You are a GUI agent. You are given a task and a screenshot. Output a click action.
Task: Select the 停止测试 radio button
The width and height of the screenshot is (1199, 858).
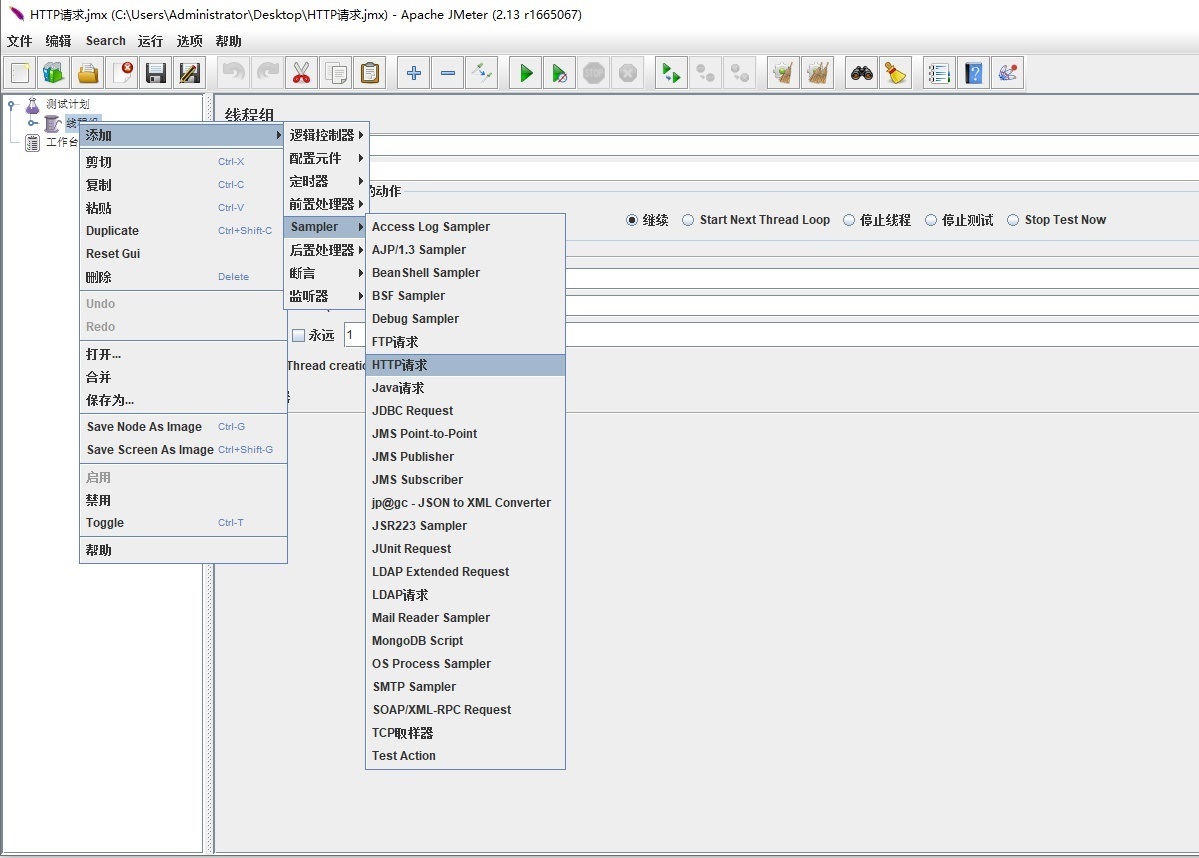(931, 220)
